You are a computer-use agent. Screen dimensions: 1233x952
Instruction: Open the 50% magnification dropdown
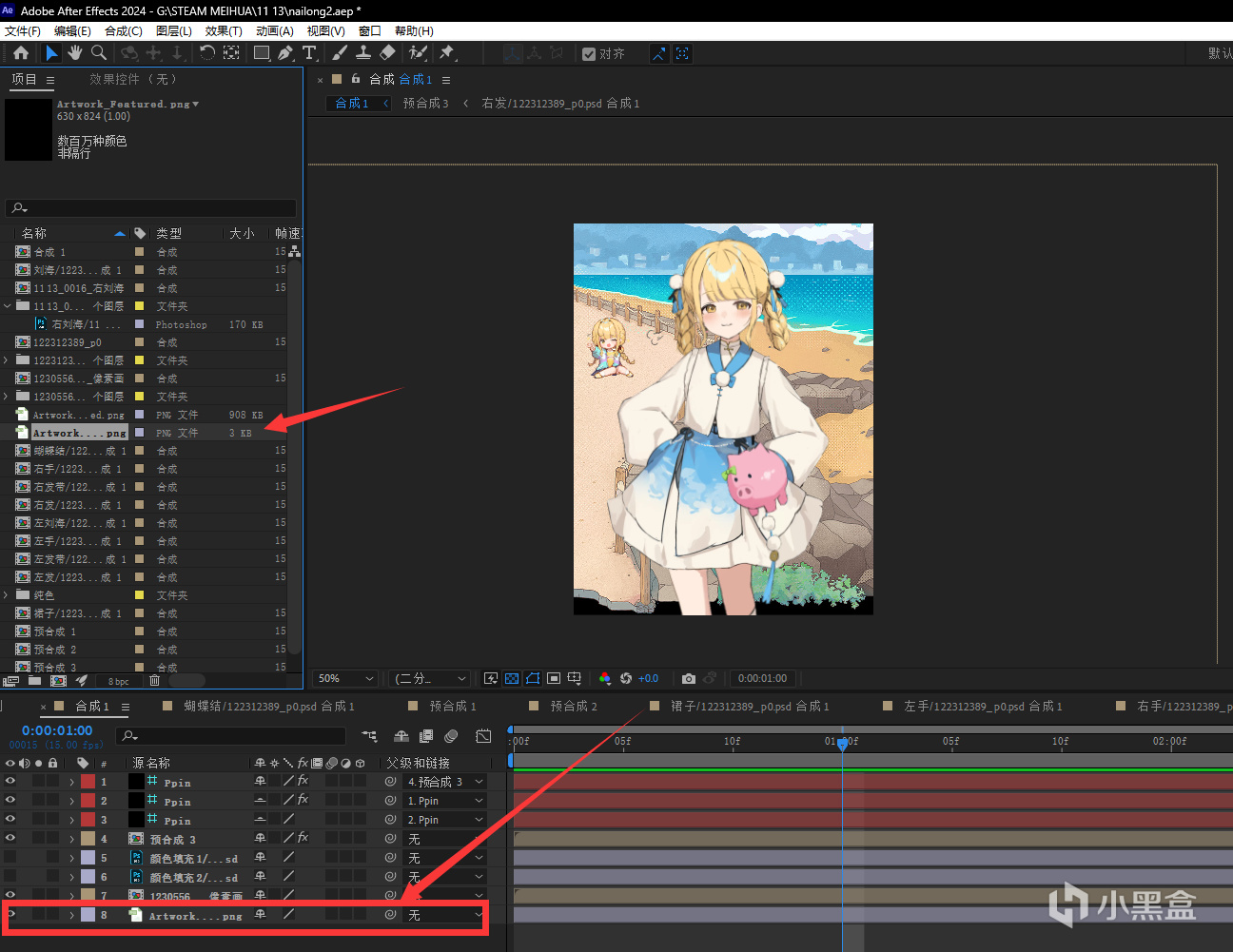[345, 678]
